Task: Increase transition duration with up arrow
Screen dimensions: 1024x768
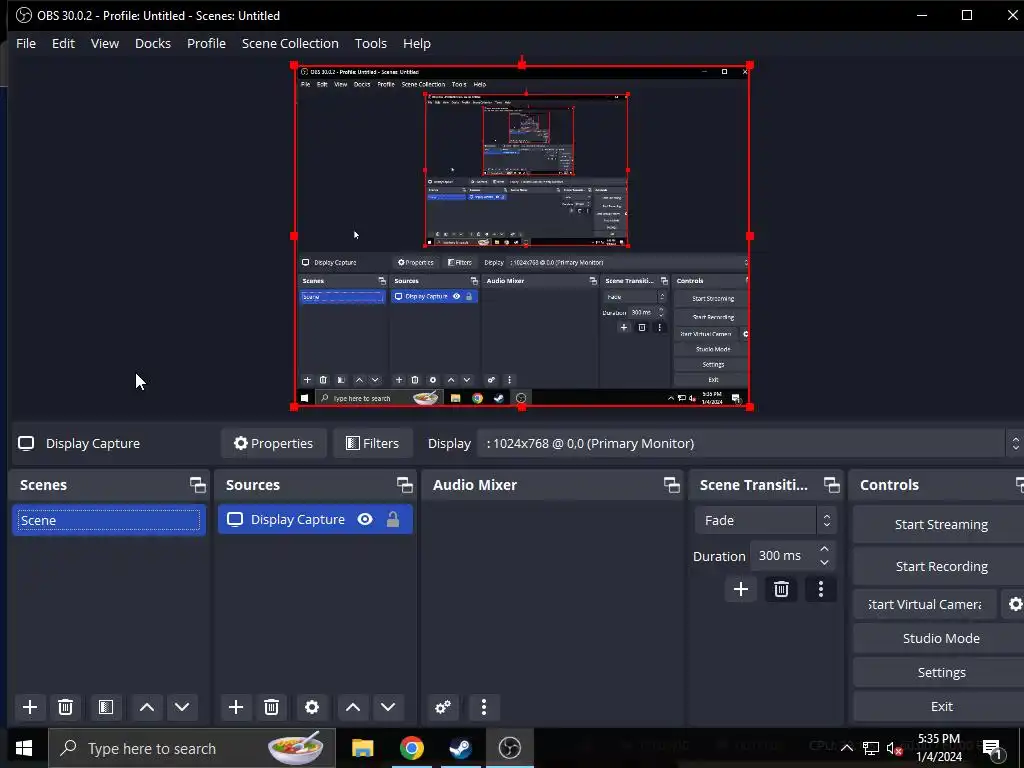Action: (824, 549)
